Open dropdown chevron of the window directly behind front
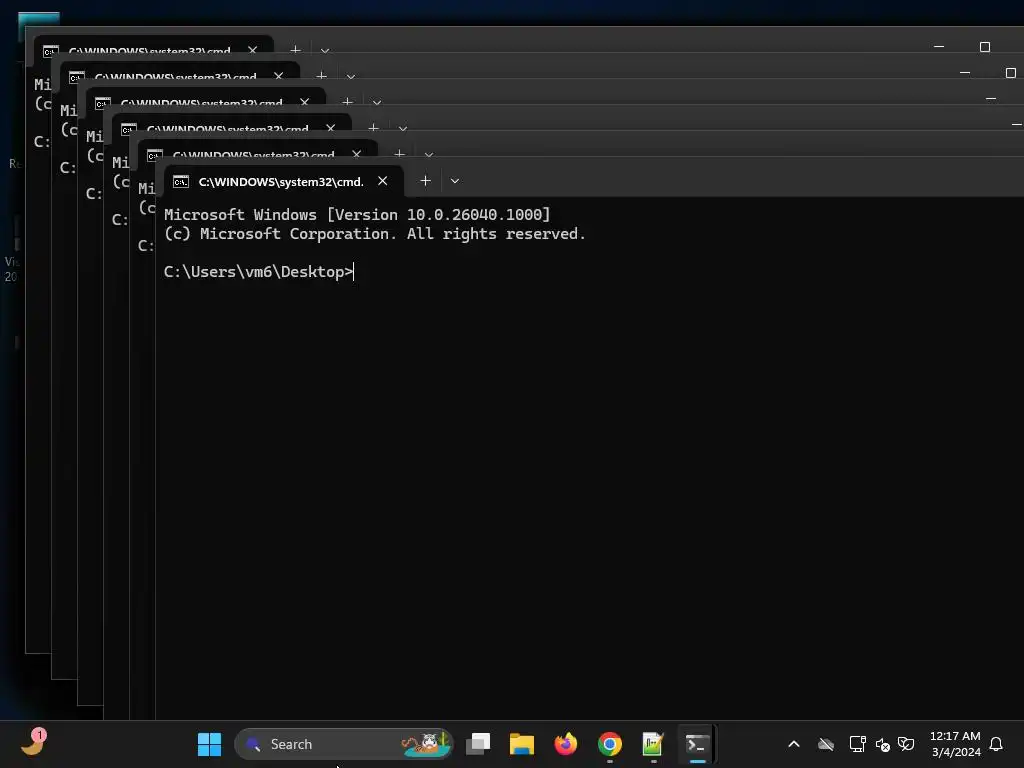The height and width of the screenshot is (768, 1024). pyautogui.click(x=429, y=154)
